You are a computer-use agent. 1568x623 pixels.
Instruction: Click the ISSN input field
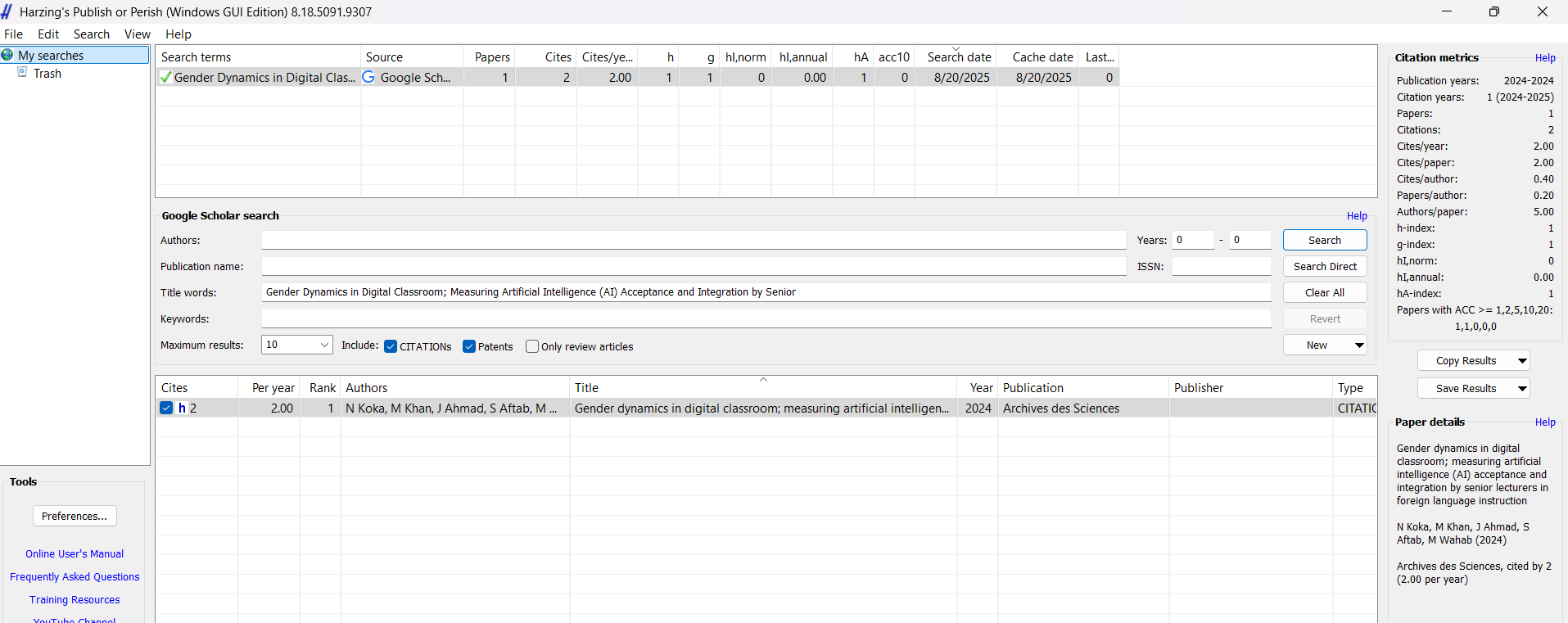coord(1222,266)
